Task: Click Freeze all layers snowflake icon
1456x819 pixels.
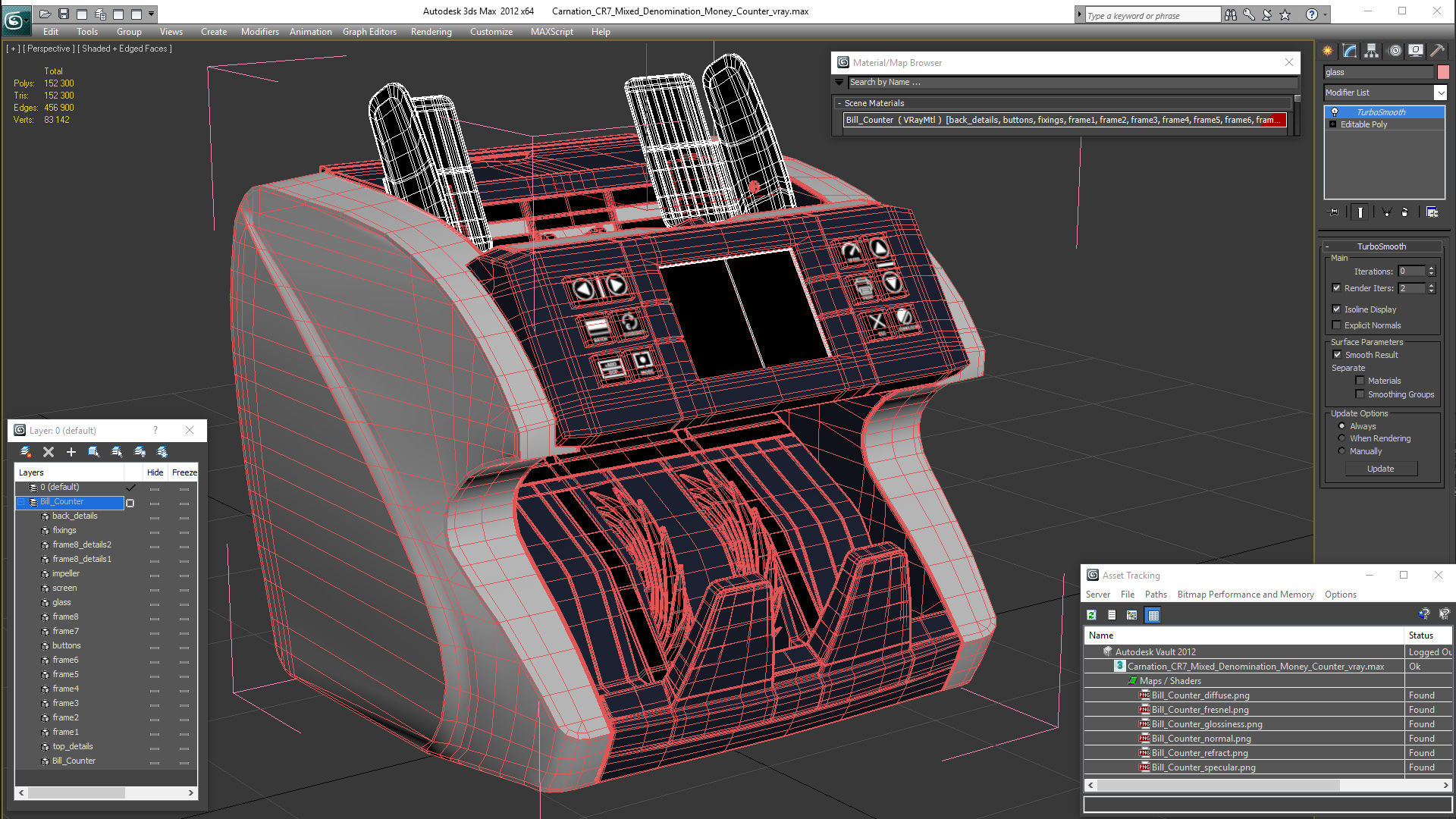Action: tap(162, 452)
